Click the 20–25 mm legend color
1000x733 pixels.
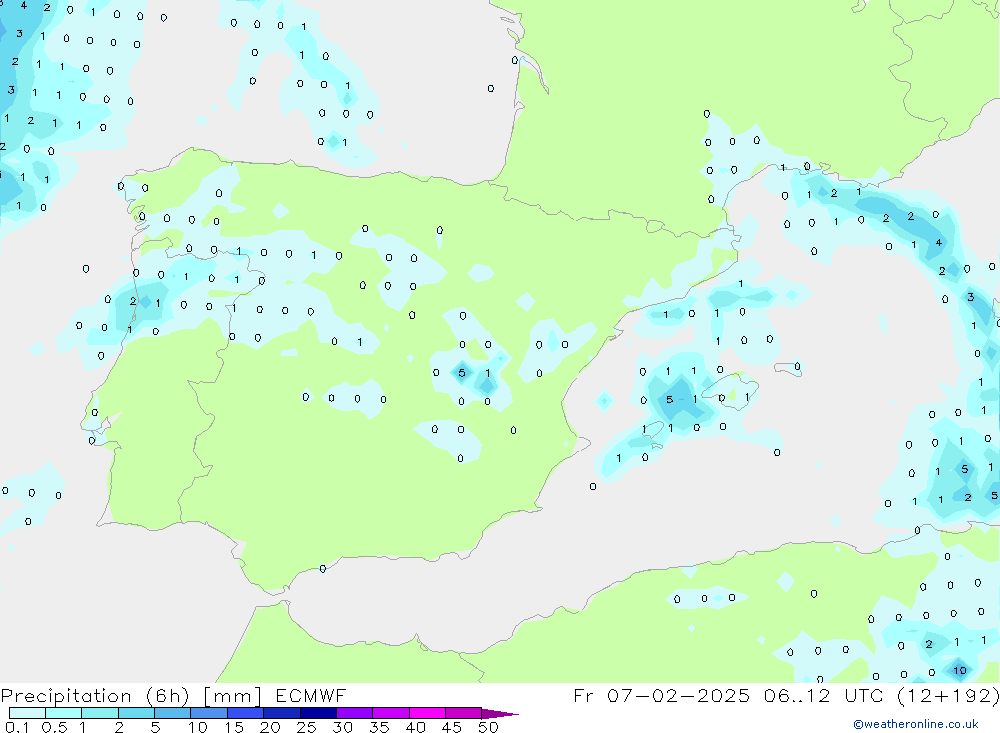pyautogui.click(x=282, y=713)
